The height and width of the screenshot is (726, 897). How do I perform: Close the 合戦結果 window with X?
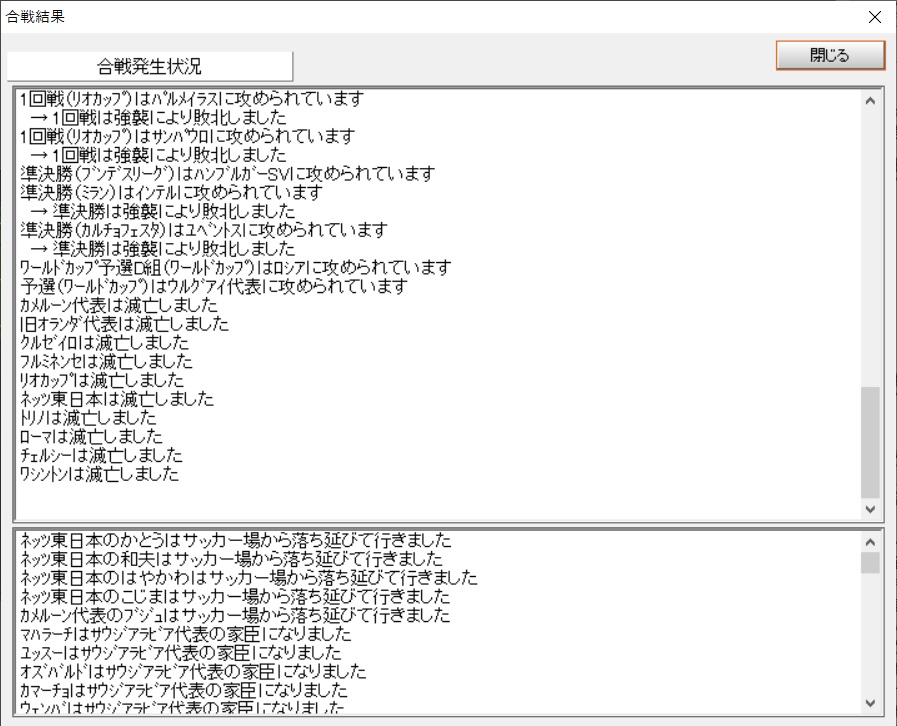874,17
